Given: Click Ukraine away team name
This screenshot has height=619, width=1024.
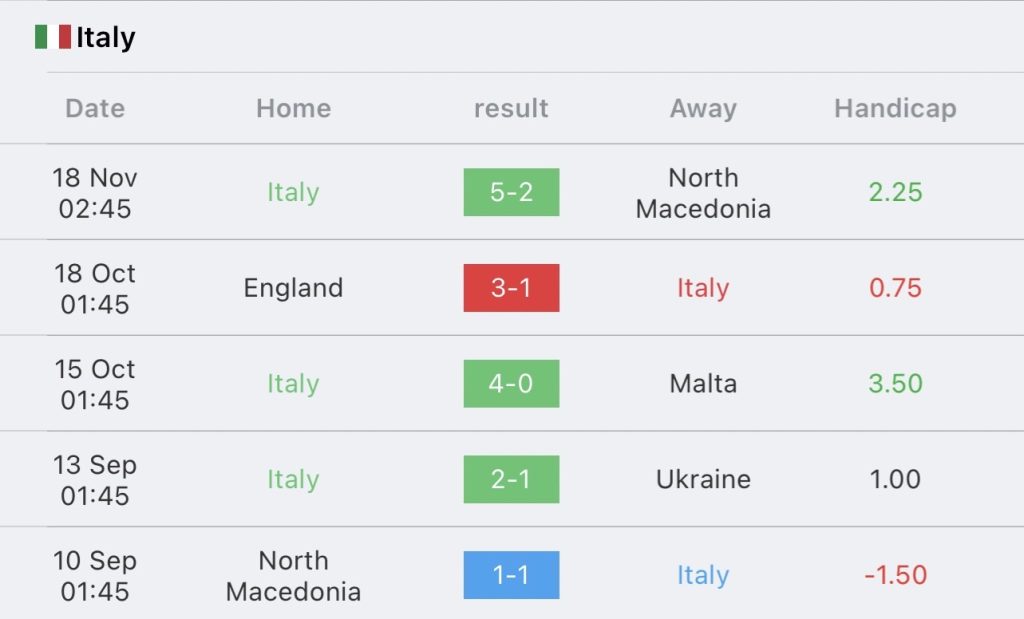Looking at the screenshot, I should click(x=703, y=479).
